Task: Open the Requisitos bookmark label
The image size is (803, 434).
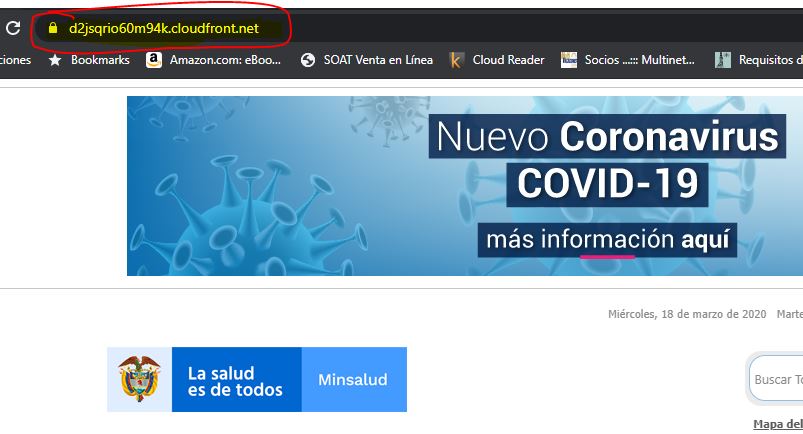Action: [x=771, y=60]
